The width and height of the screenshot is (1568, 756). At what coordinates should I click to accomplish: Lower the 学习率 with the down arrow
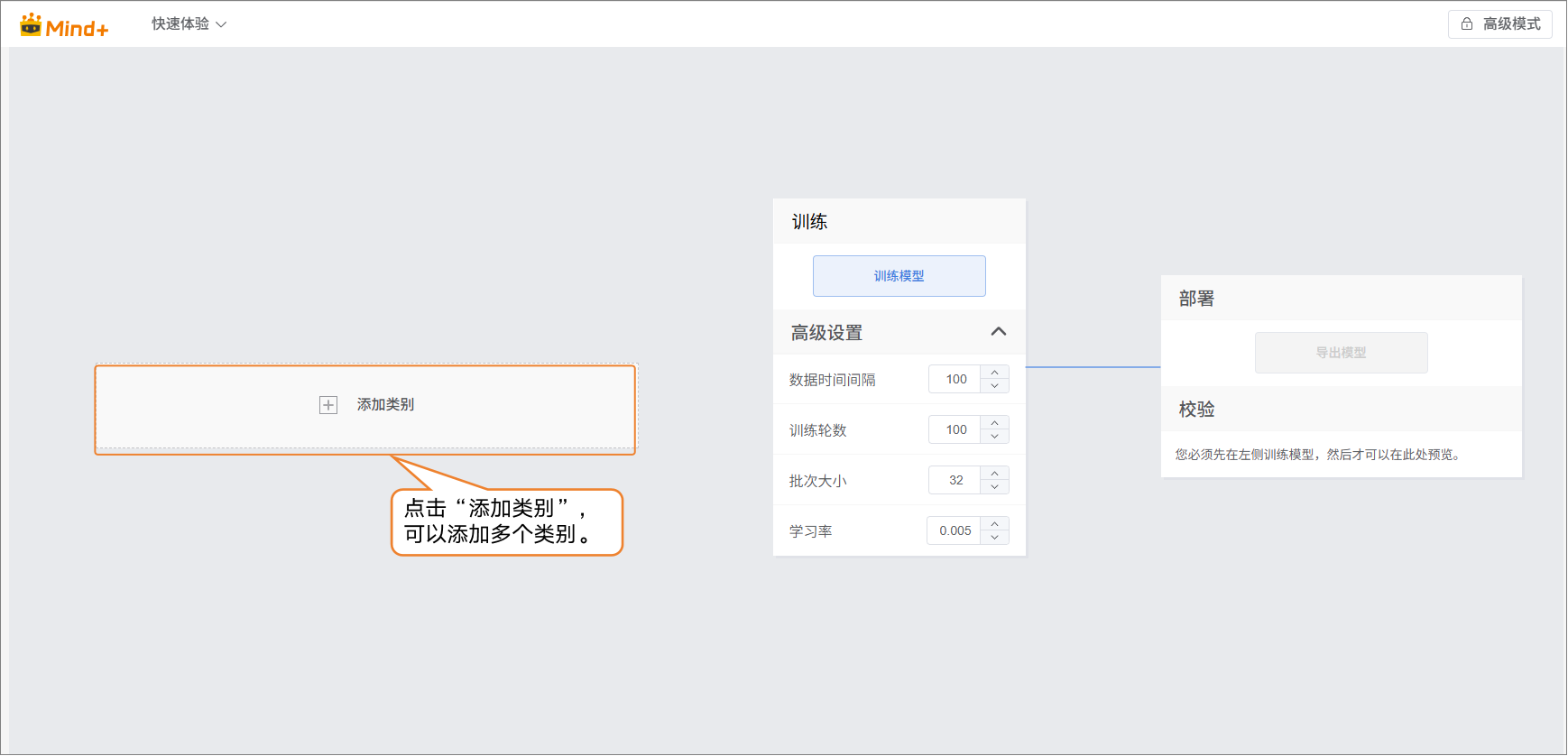[994, 538]
